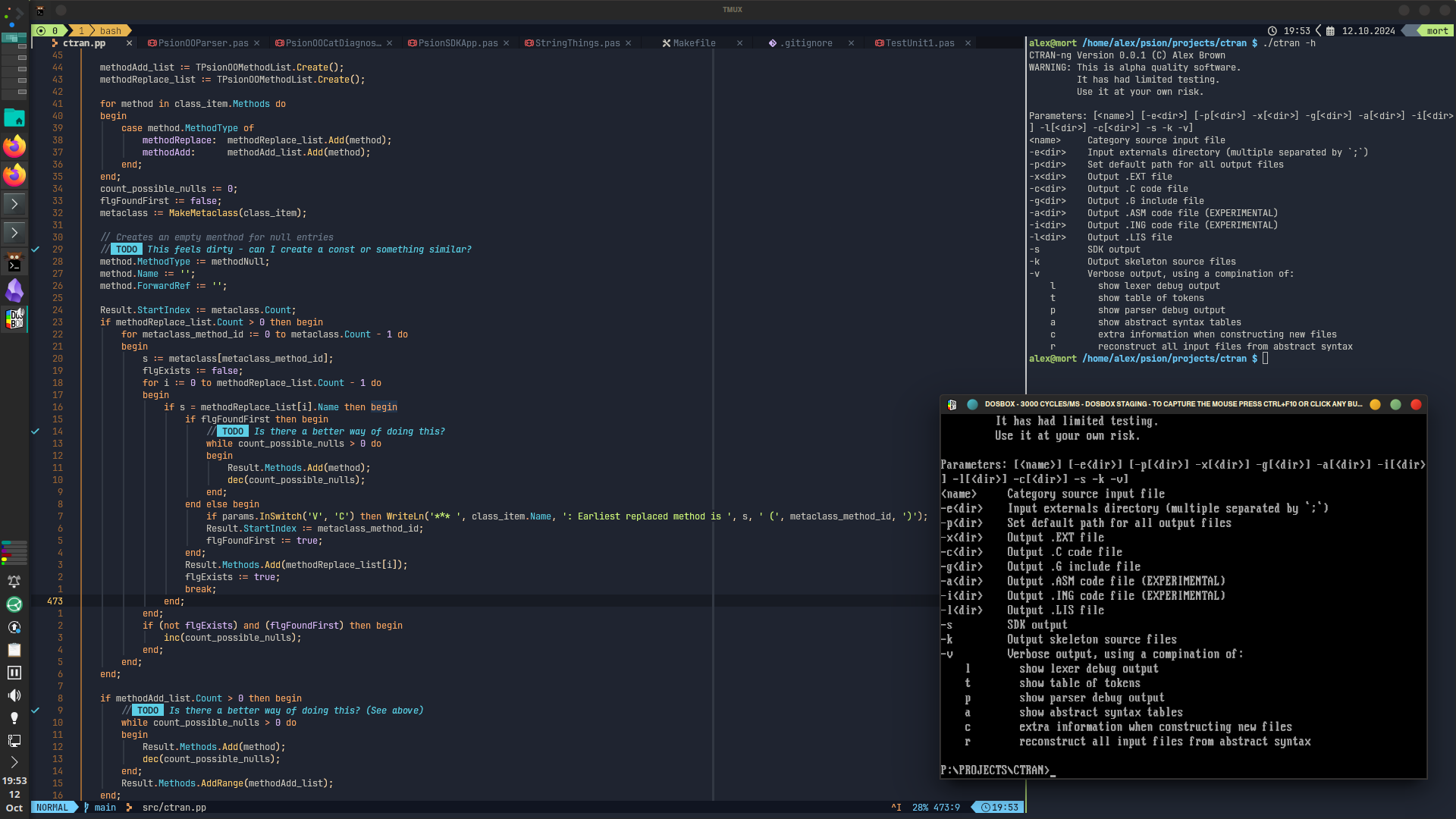The image size is (1456, 819).
Task: Click 'MakeMetaclass(class_item)' call in the editor
Action: pyautogui.click(x=237, y=213)
